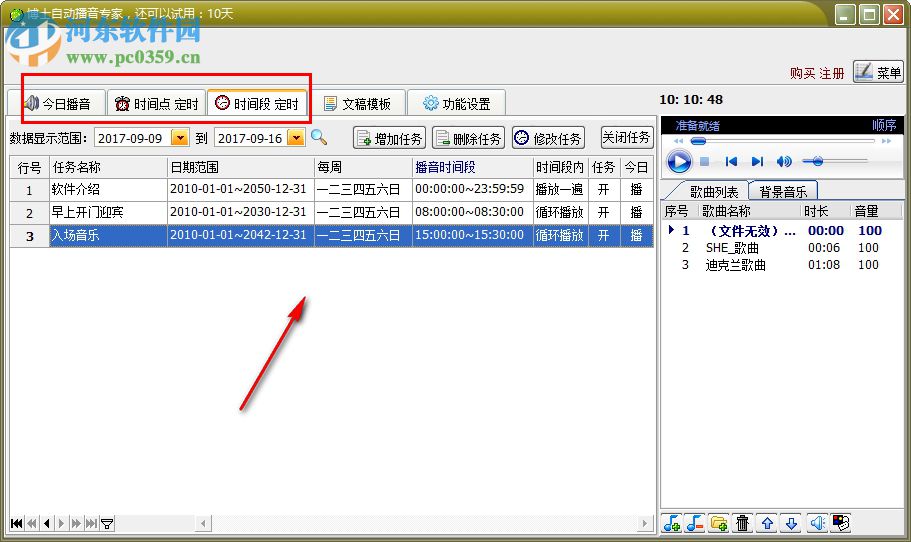Open the start date dropdown 2017-09-09
This screenshot has width=911, height=542.
pyautogui.click(x=180, y=138)
